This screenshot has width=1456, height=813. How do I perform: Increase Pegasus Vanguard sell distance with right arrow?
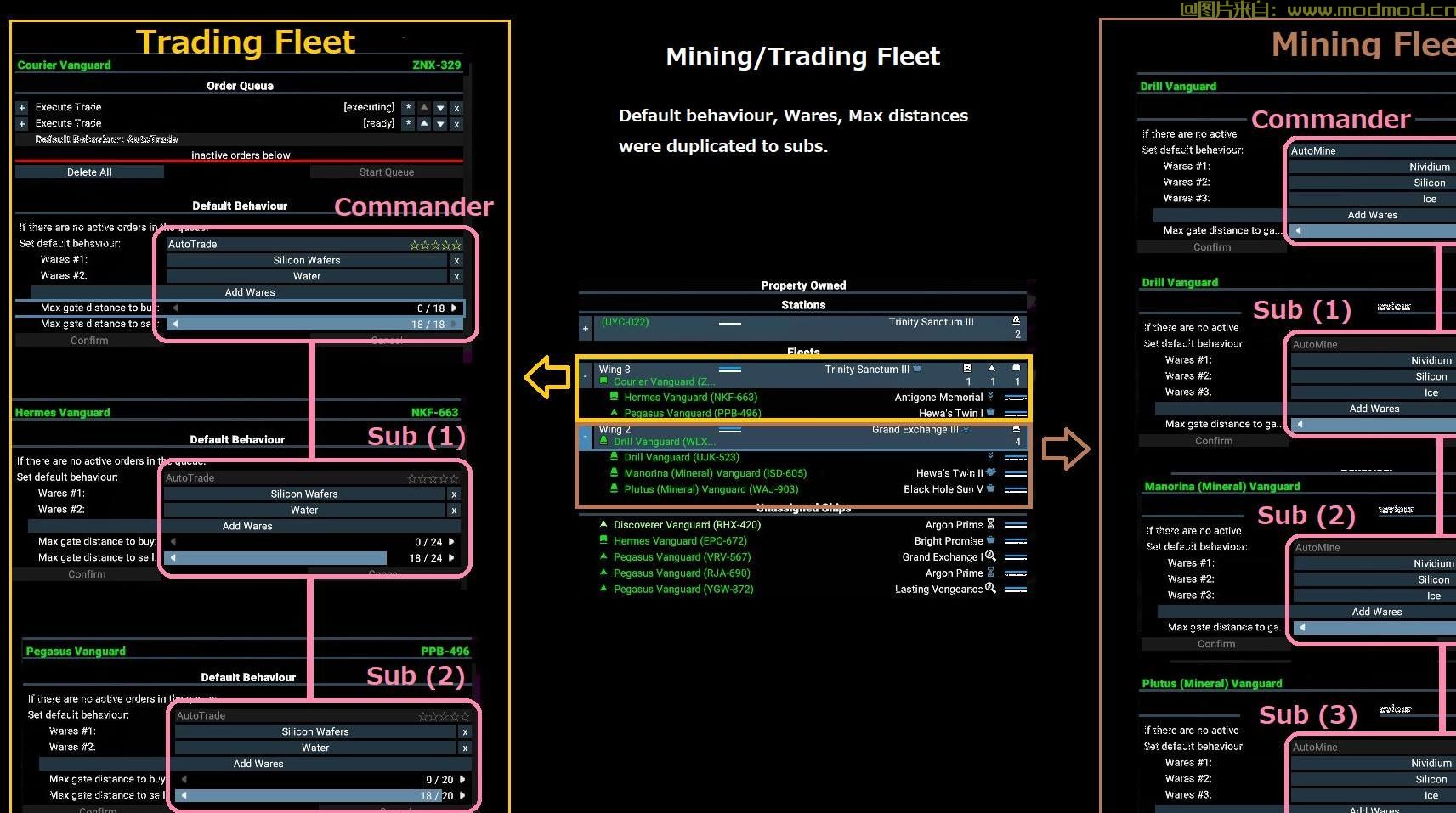pyautogui.click(x=462, y=796)
